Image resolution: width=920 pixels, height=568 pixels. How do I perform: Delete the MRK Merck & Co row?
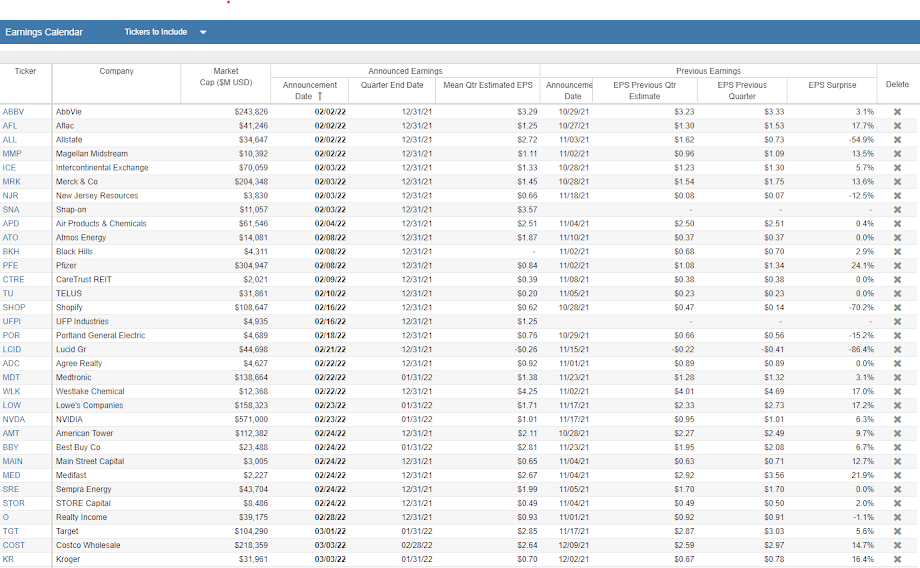tap(897, 182)
